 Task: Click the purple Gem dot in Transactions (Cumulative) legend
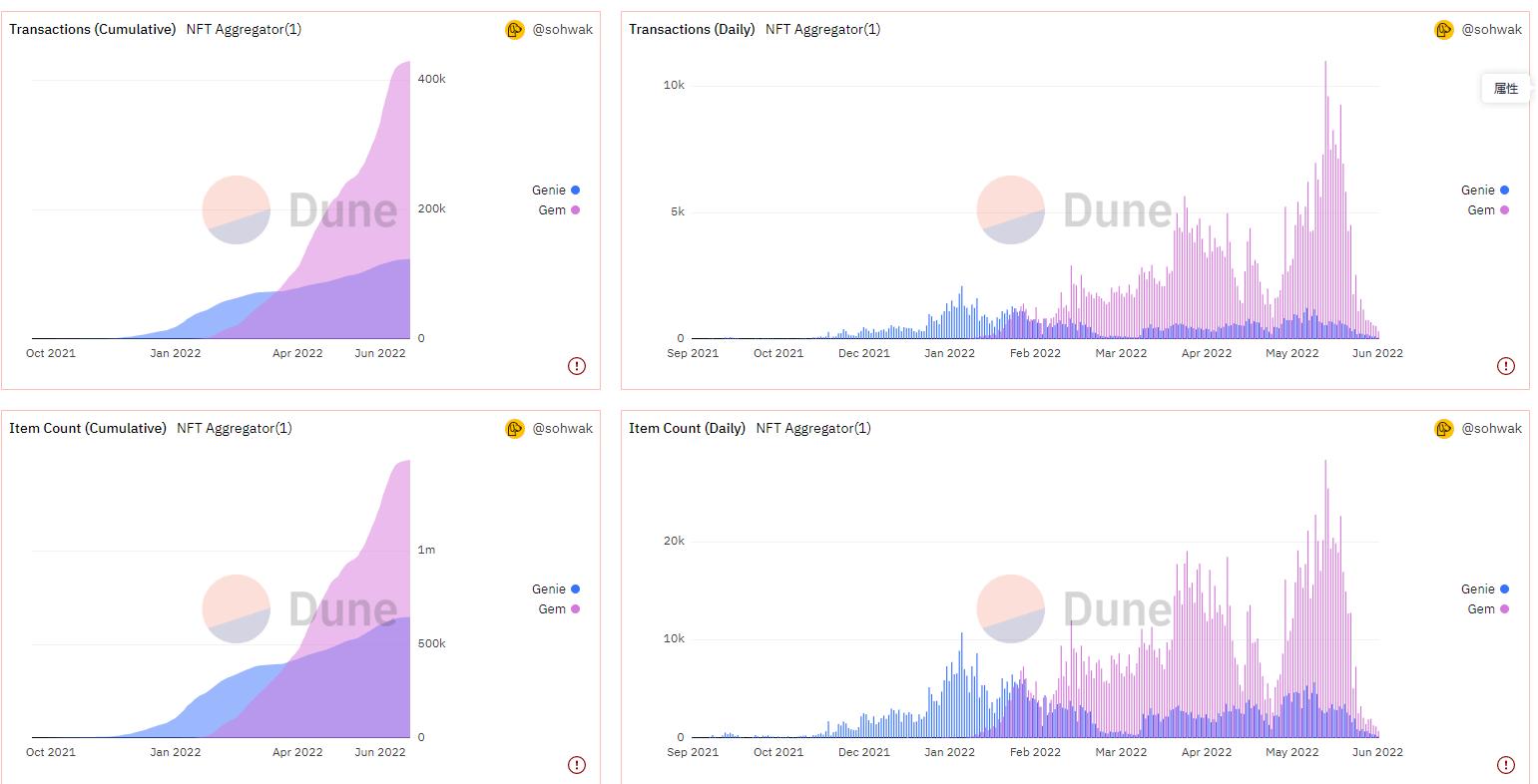(575, 210)
